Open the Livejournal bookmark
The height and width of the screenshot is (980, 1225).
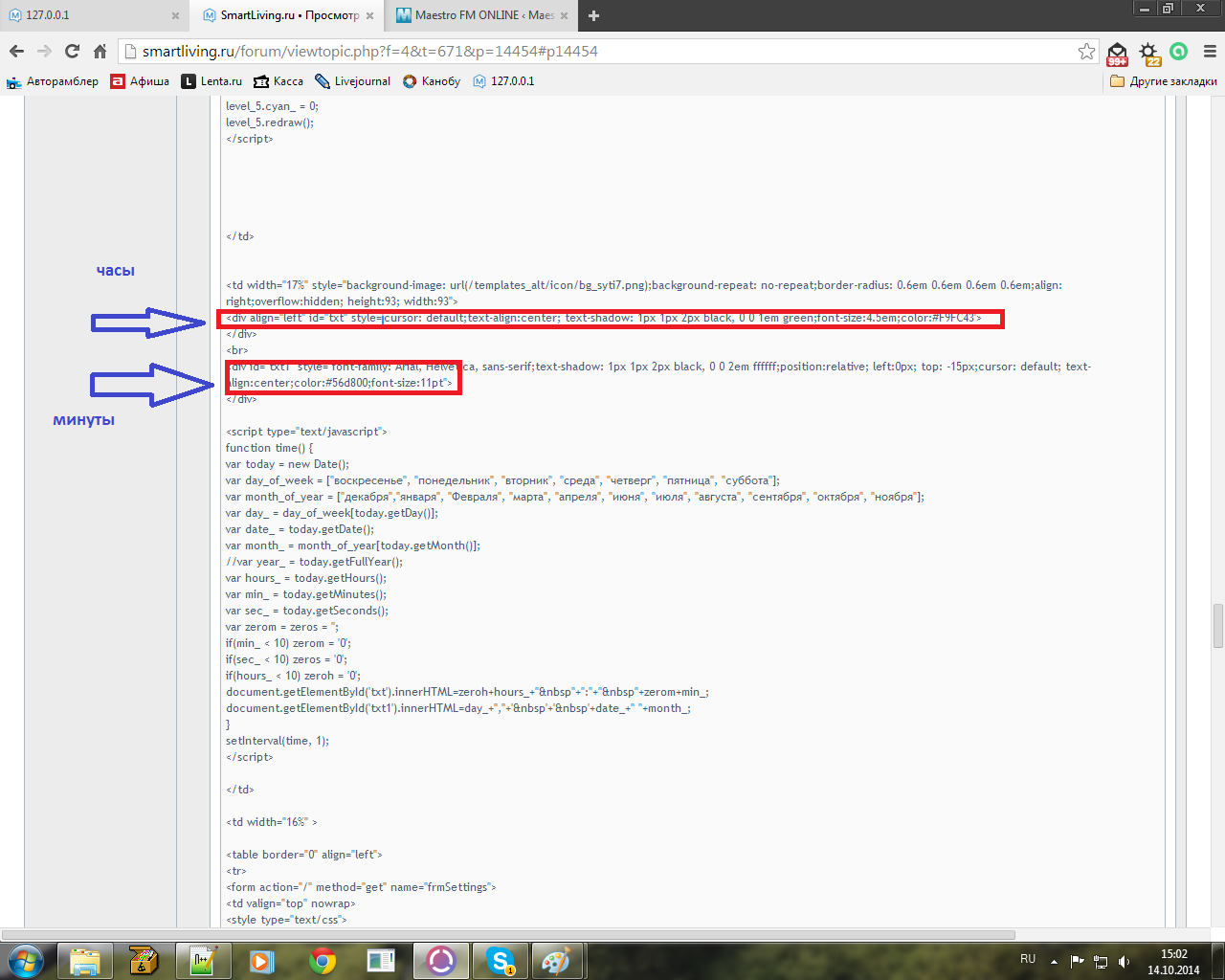click(353, 81)
